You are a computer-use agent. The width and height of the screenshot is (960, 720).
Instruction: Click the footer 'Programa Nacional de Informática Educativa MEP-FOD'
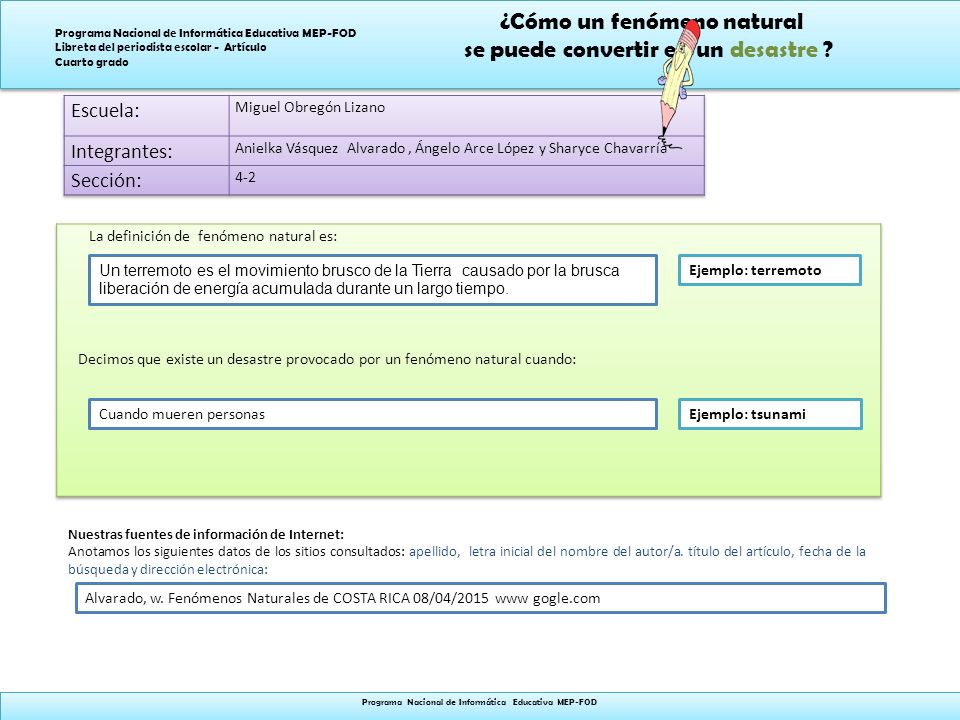click(x=479, y=702)
